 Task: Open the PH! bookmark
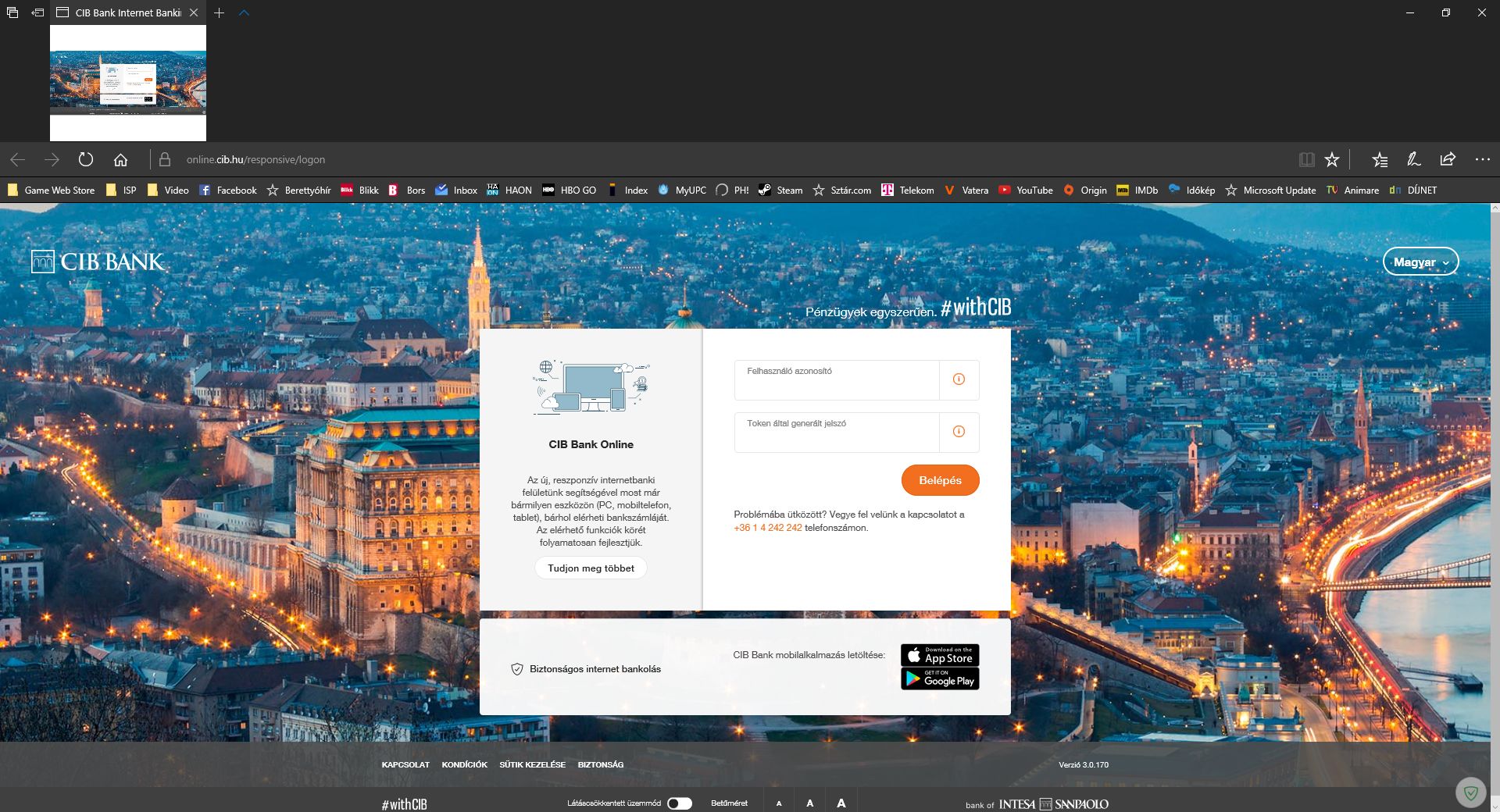[732, 190]
